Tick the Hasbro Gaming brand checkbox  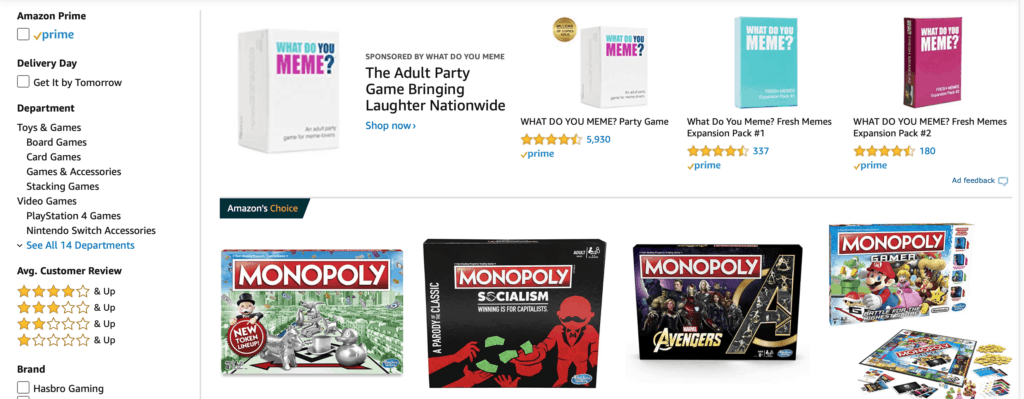(24, 387)
